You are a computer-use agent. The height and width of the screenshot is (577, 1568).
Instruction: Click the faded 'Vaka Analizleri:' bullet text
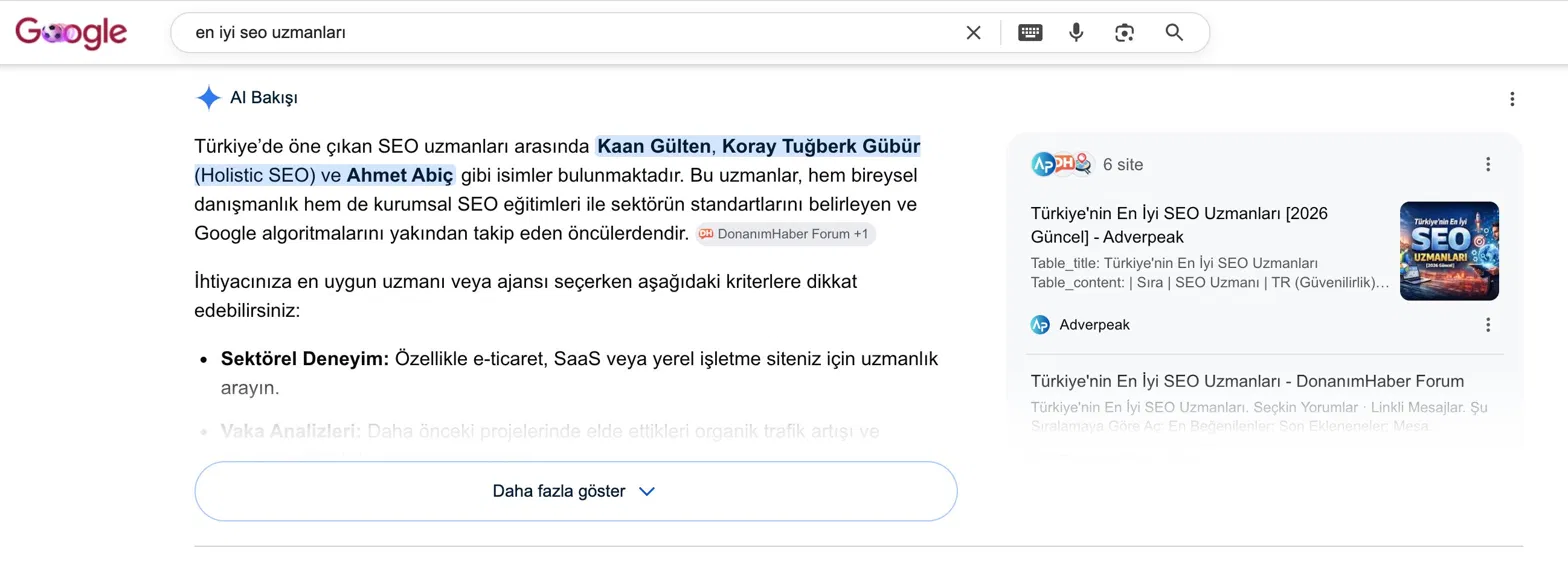pos(290,432)
